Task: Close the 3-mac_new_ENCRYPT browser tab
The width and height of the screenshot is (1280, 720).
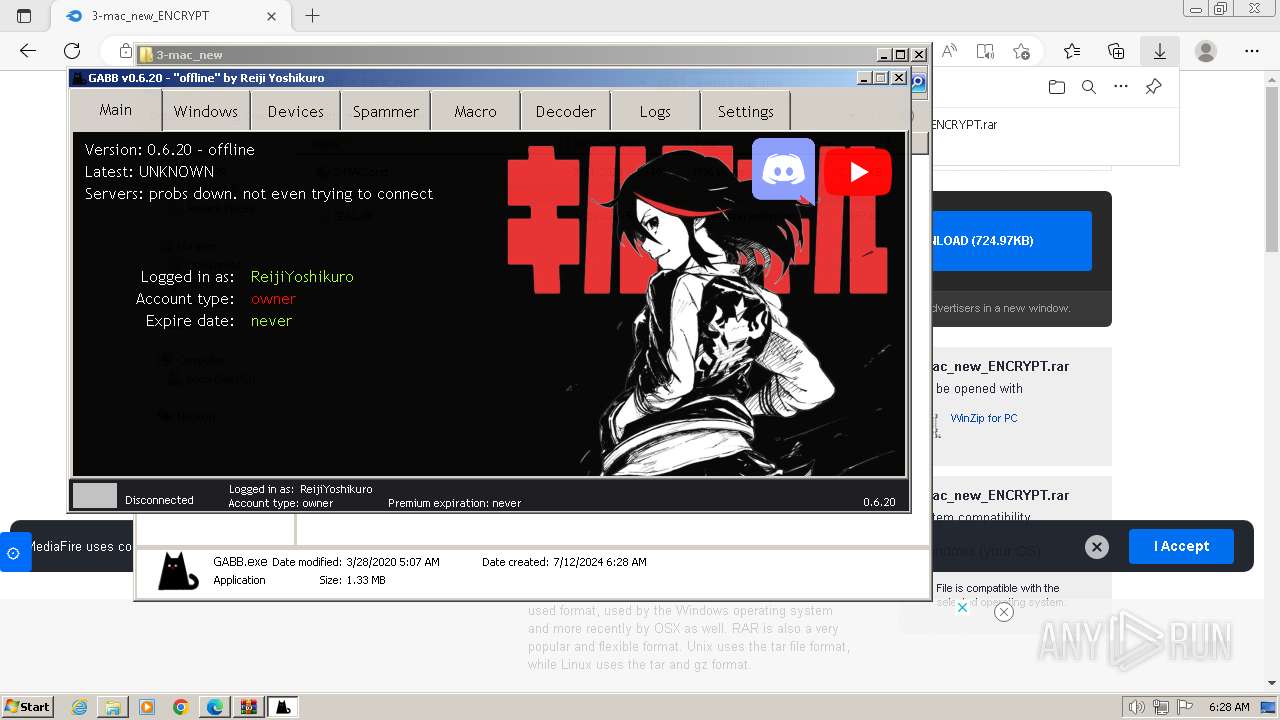Action: coord(272,16)
